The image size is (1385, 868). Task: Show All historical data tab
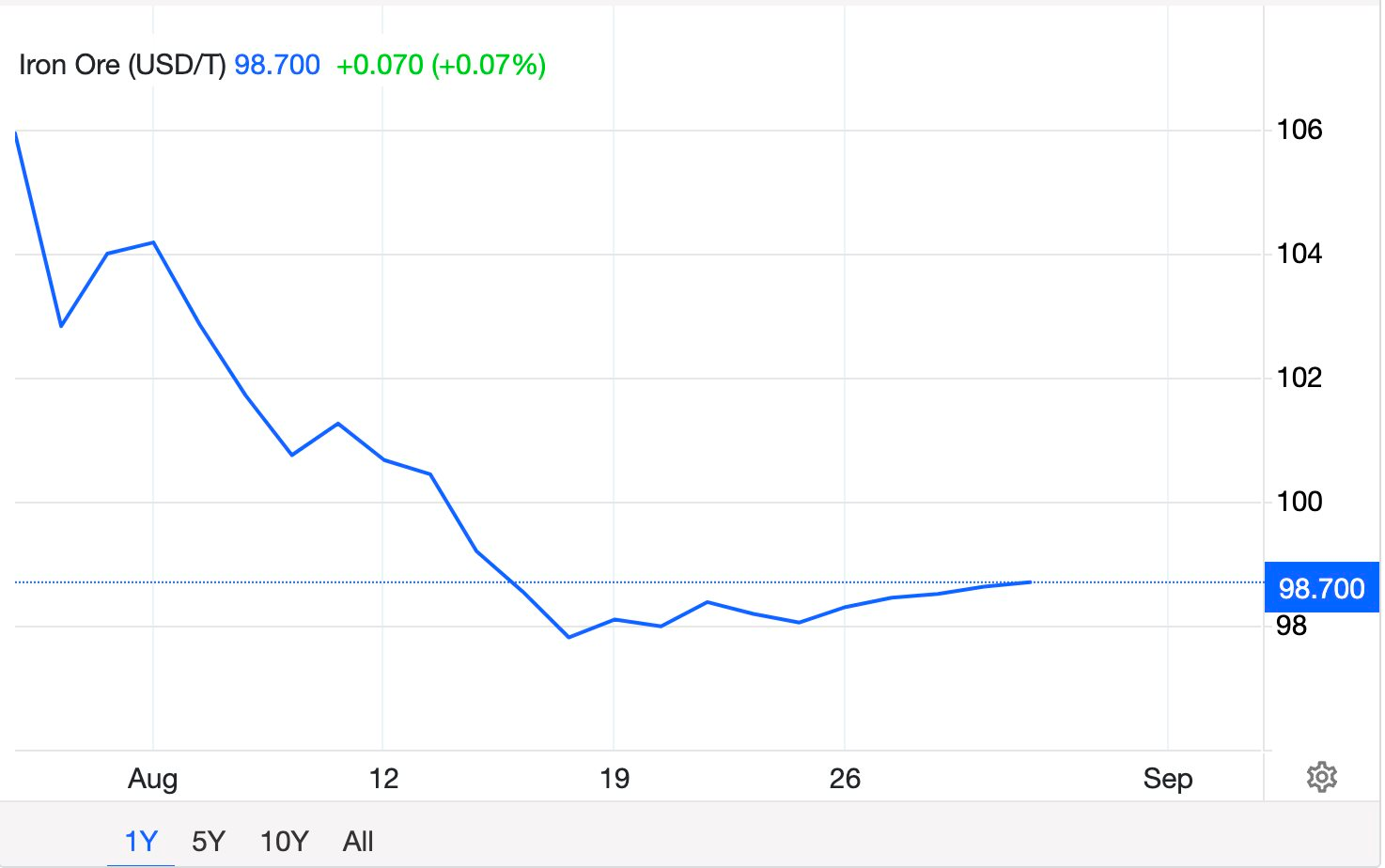[358, 841]
